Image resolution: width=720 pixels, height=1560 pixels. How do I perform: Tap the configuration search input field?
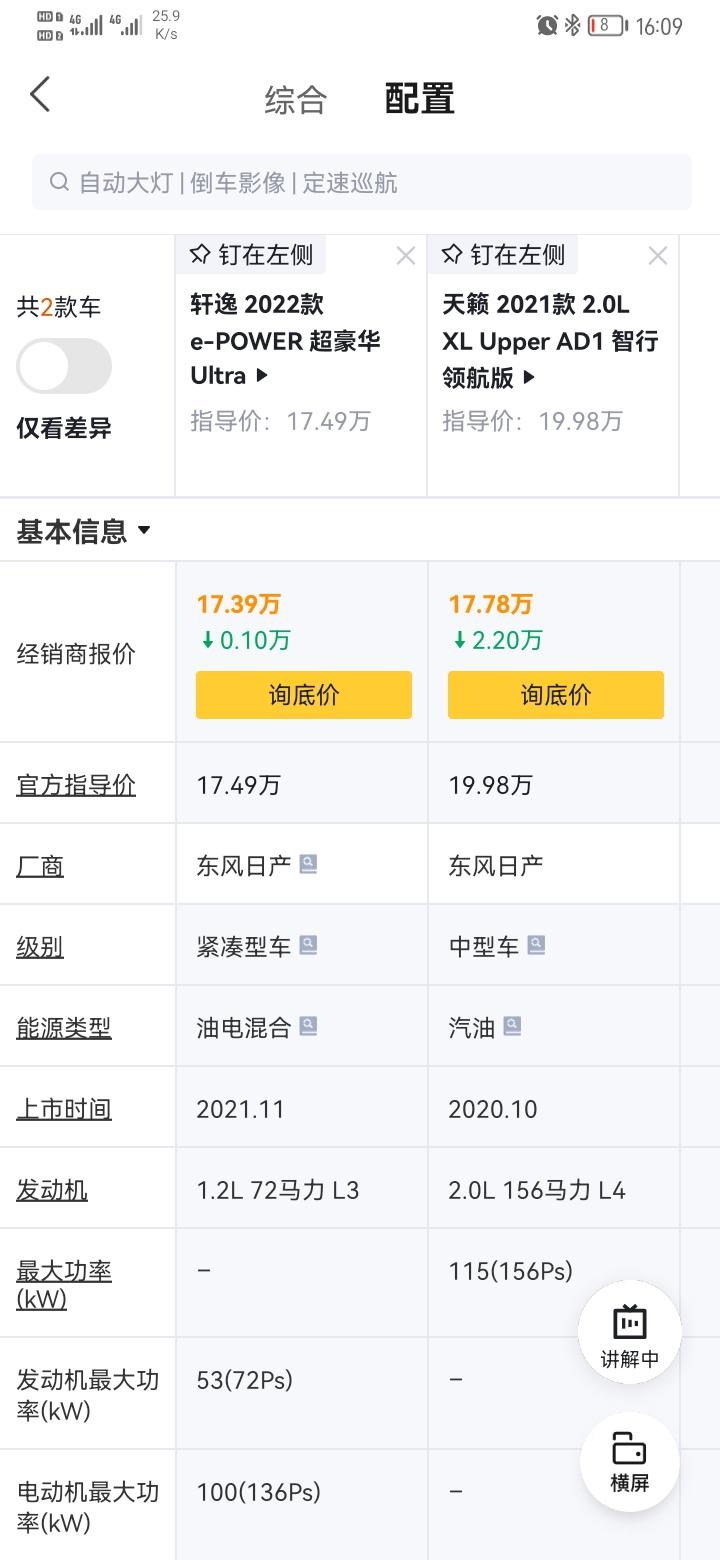click(362, 182)
